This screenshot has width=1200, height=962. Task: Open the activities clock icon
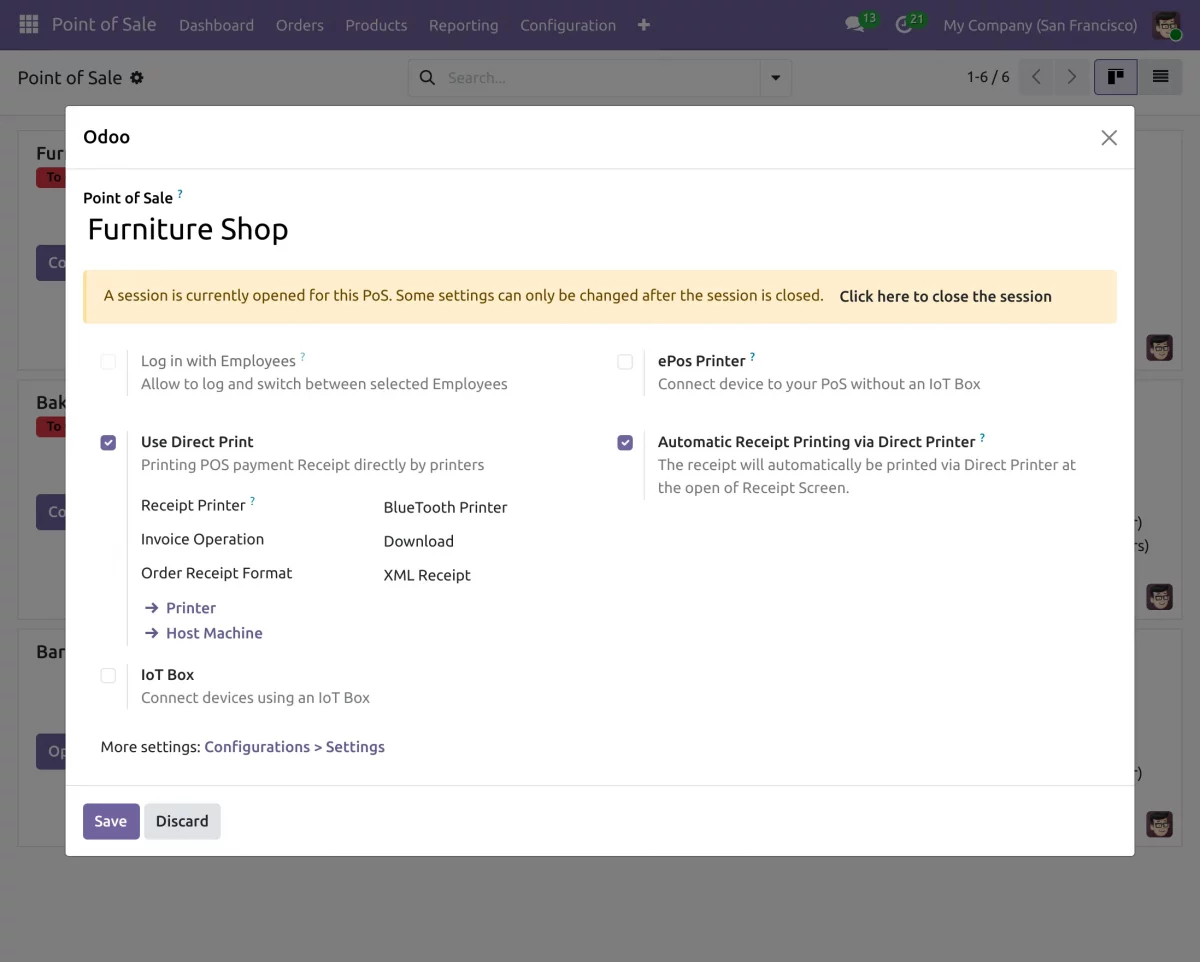coord(904,25)
